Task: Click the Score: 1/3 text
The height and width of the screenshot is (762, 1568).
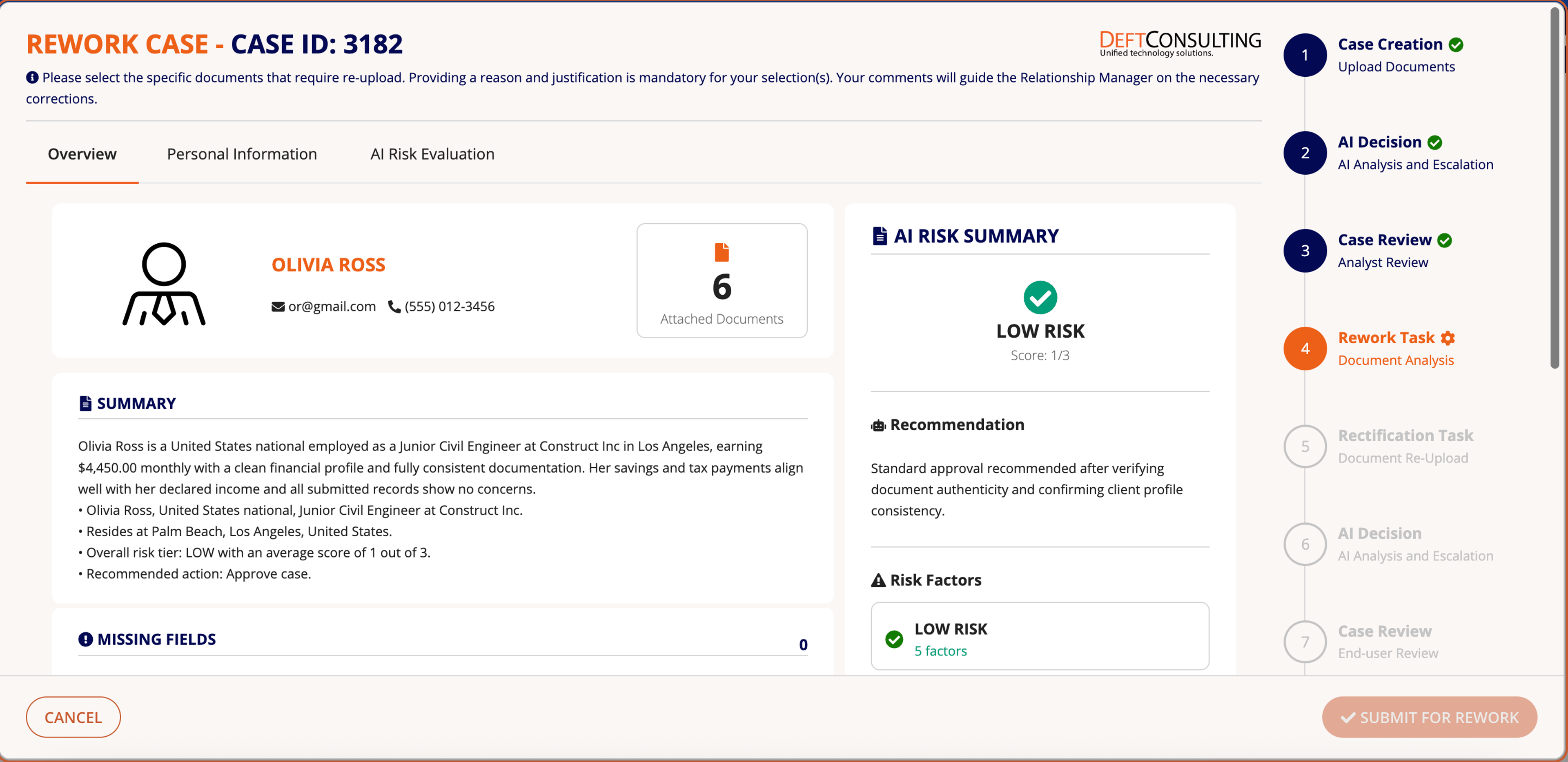Action: (1040, 355)
